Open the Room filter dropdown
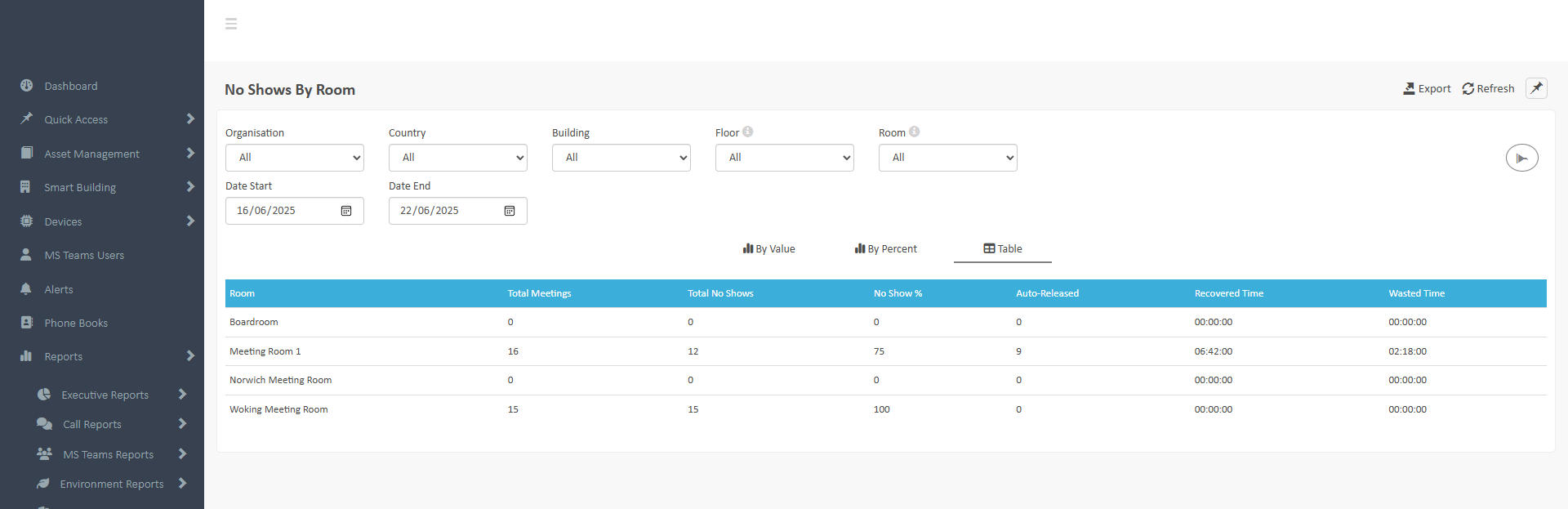1568x509 pixels. [x=948, y=158]
